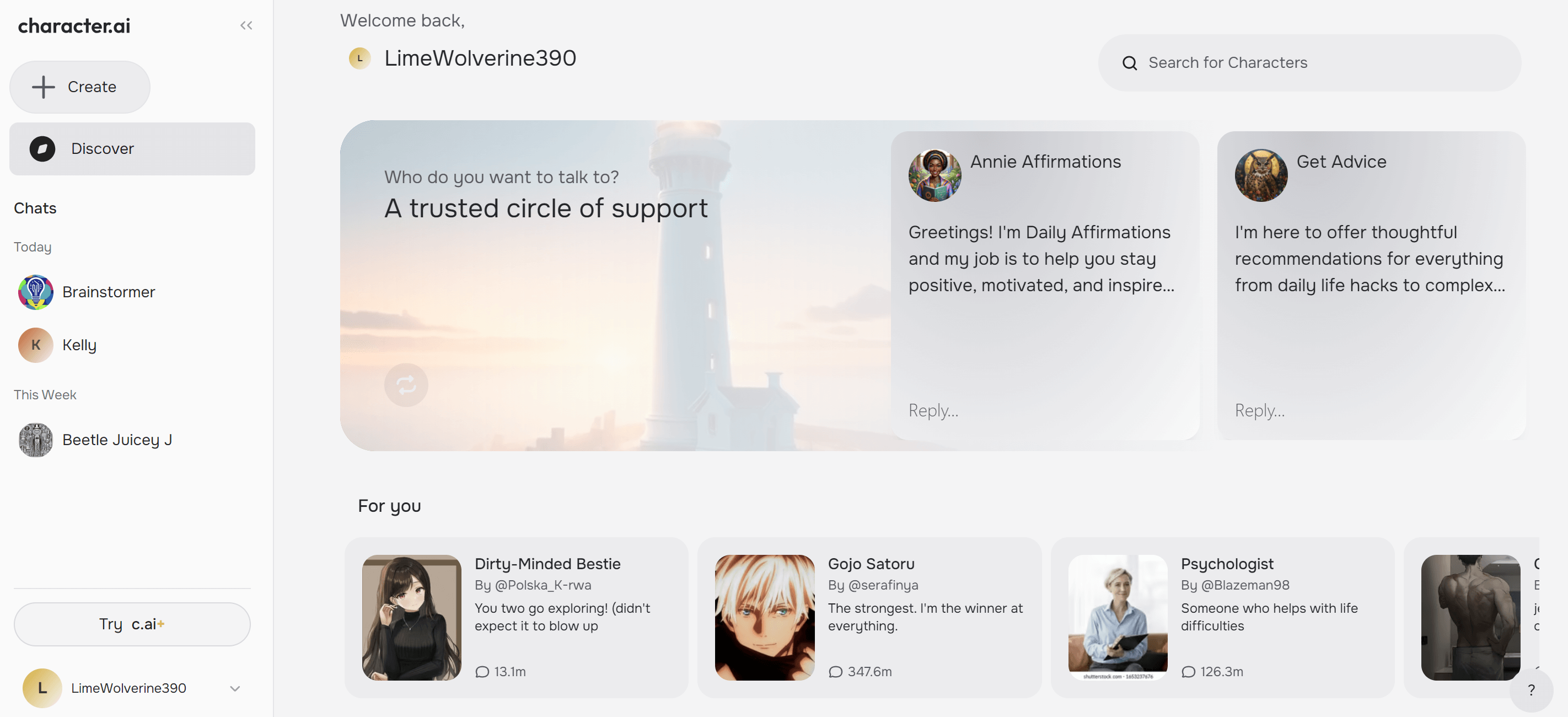Click the search magnifier icon

[x=1130, y=63]
